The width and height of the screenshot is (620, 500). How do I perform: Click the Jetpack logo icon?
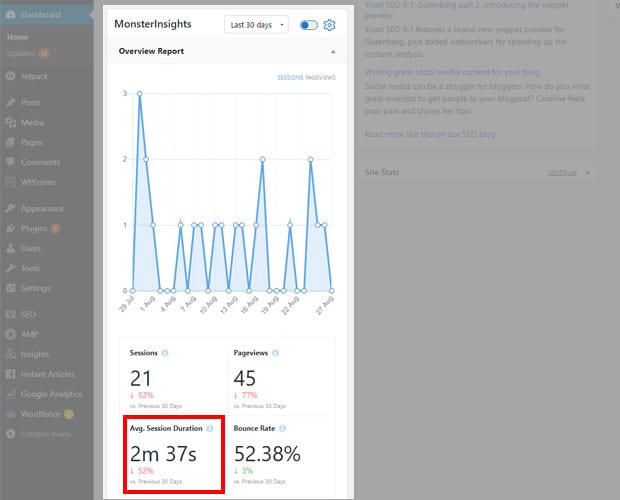click(x=11, y=76)
